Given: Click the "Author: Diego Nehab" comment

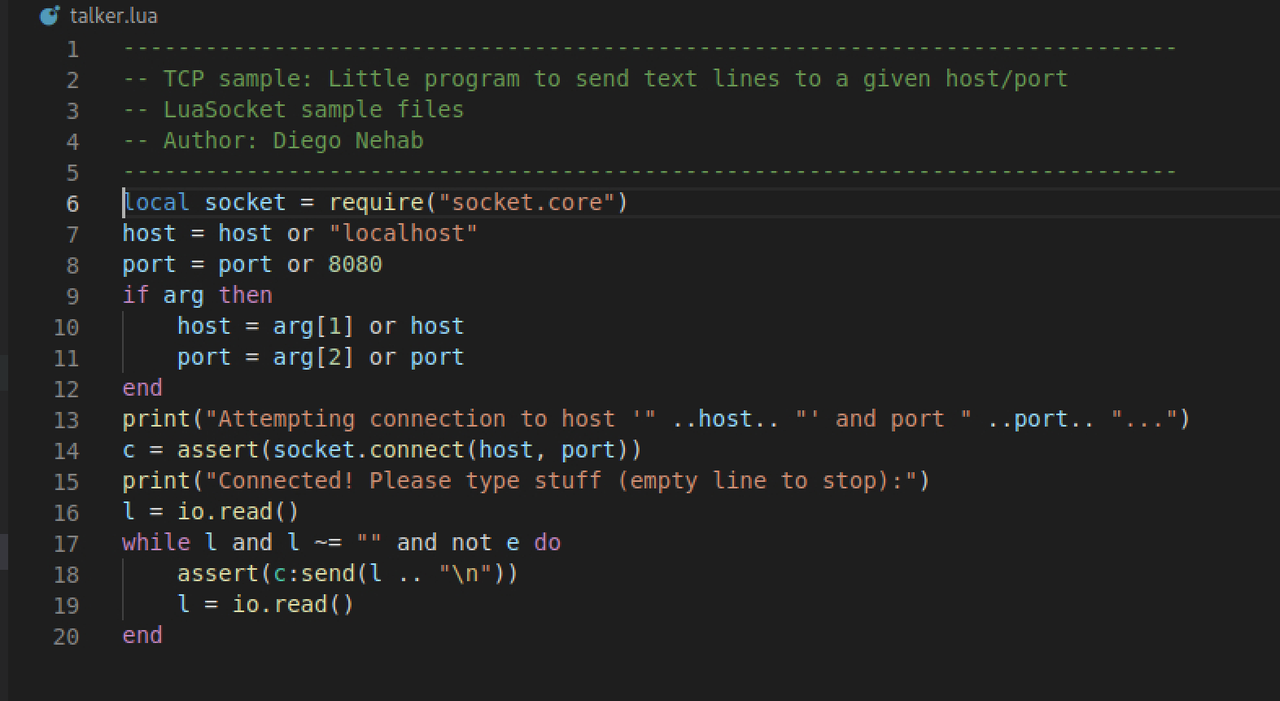Looking at the screenshot, I should 273,141.
